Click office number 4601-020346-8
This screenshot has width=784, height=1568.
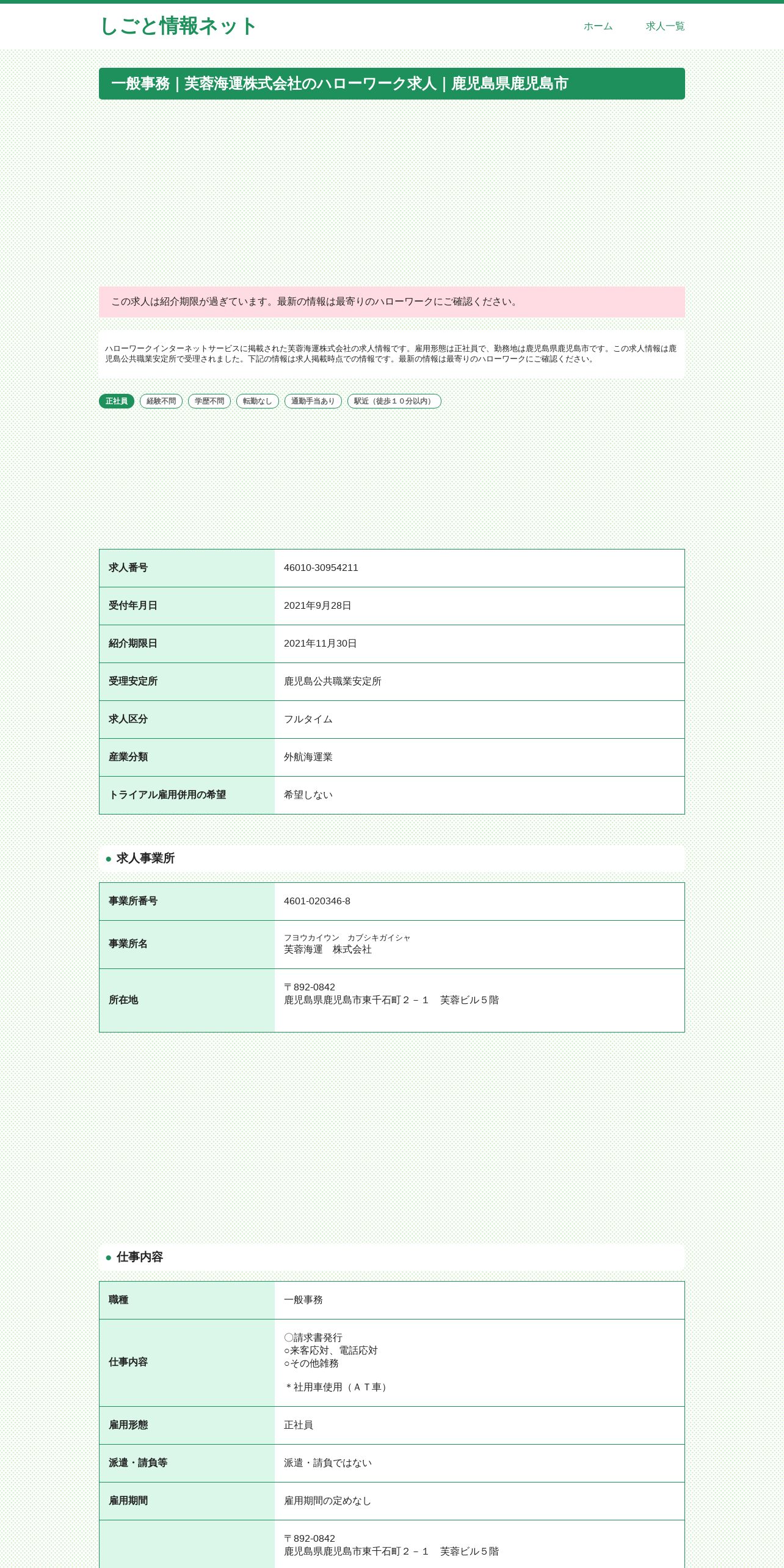pos(318,901)
